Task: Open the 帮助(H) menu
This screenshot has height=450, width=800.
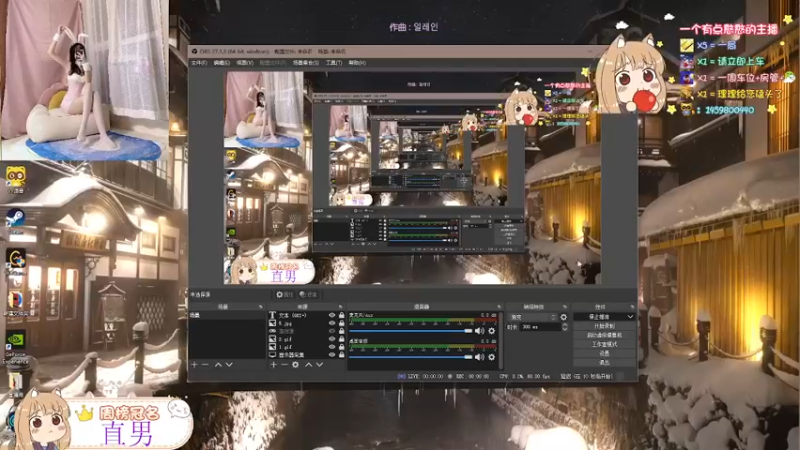Action: [x=357, y=63]
